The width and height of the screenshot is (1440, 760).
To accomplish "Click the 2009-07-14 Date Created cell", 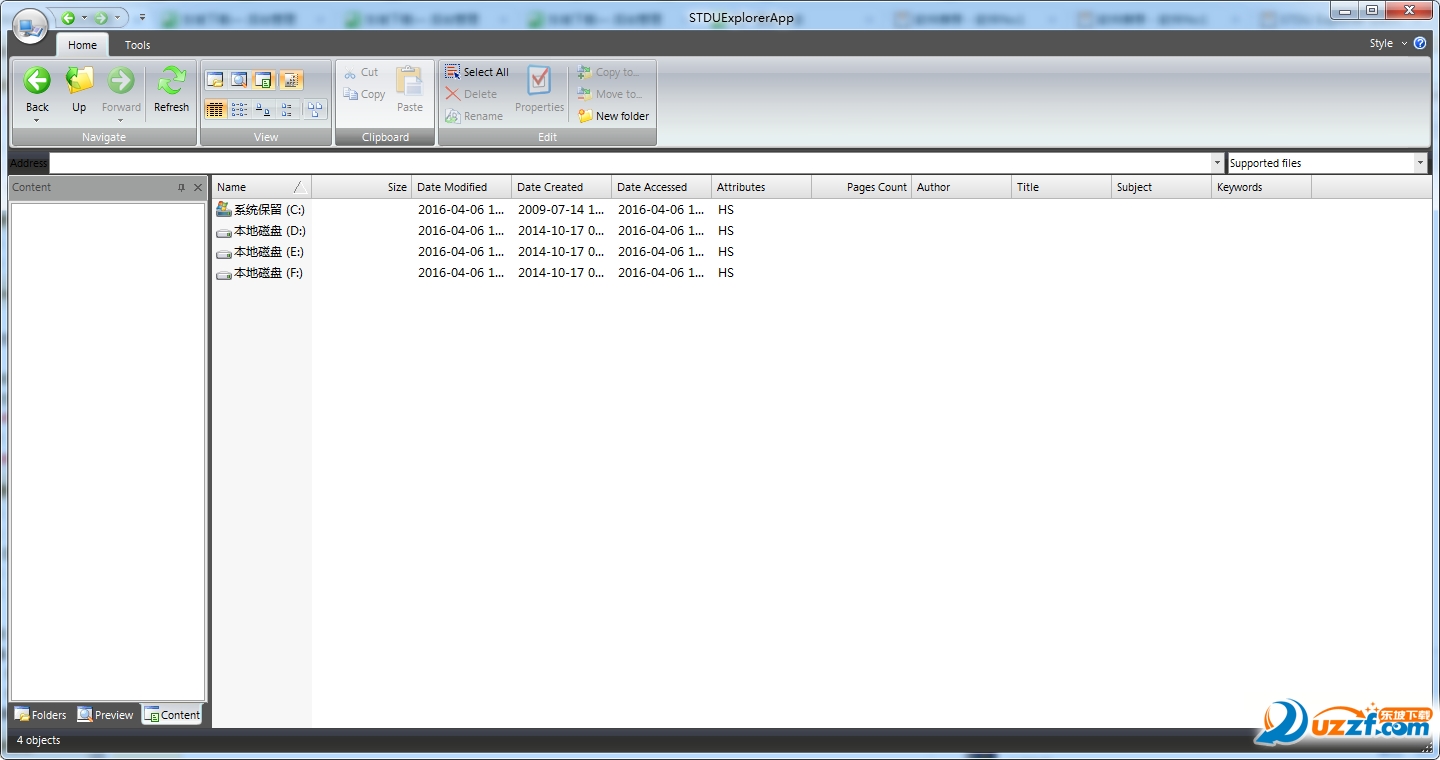I will pos(561,210).
